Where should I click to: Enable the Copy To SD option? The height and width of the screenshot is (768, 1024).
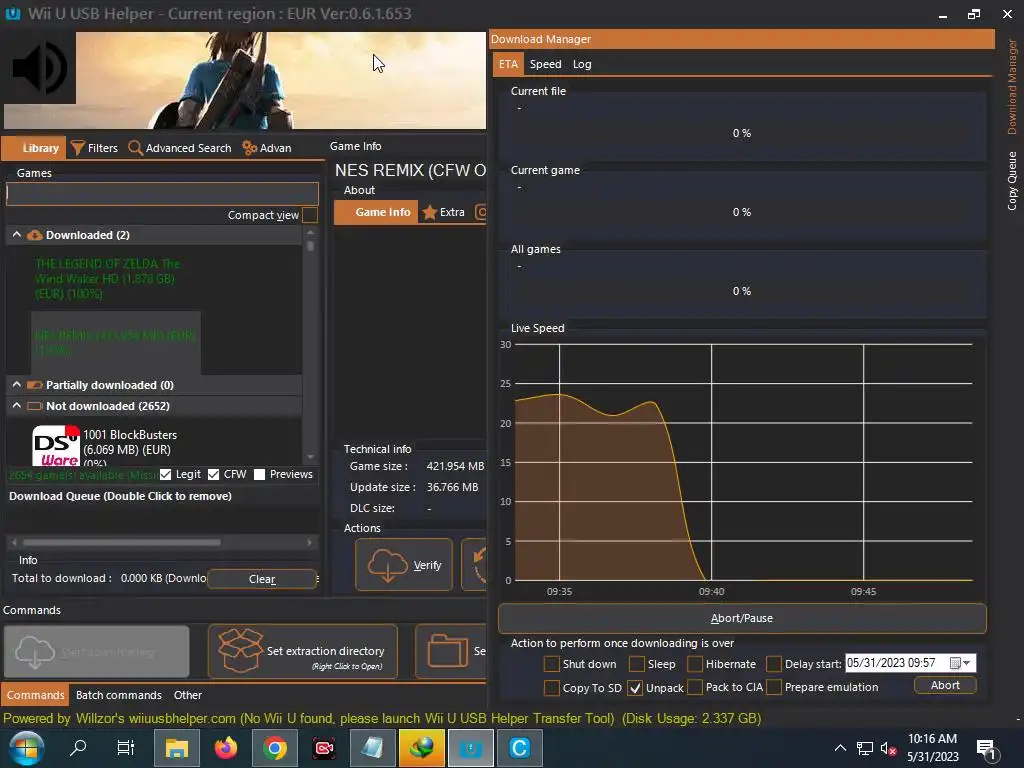(552, 688)
